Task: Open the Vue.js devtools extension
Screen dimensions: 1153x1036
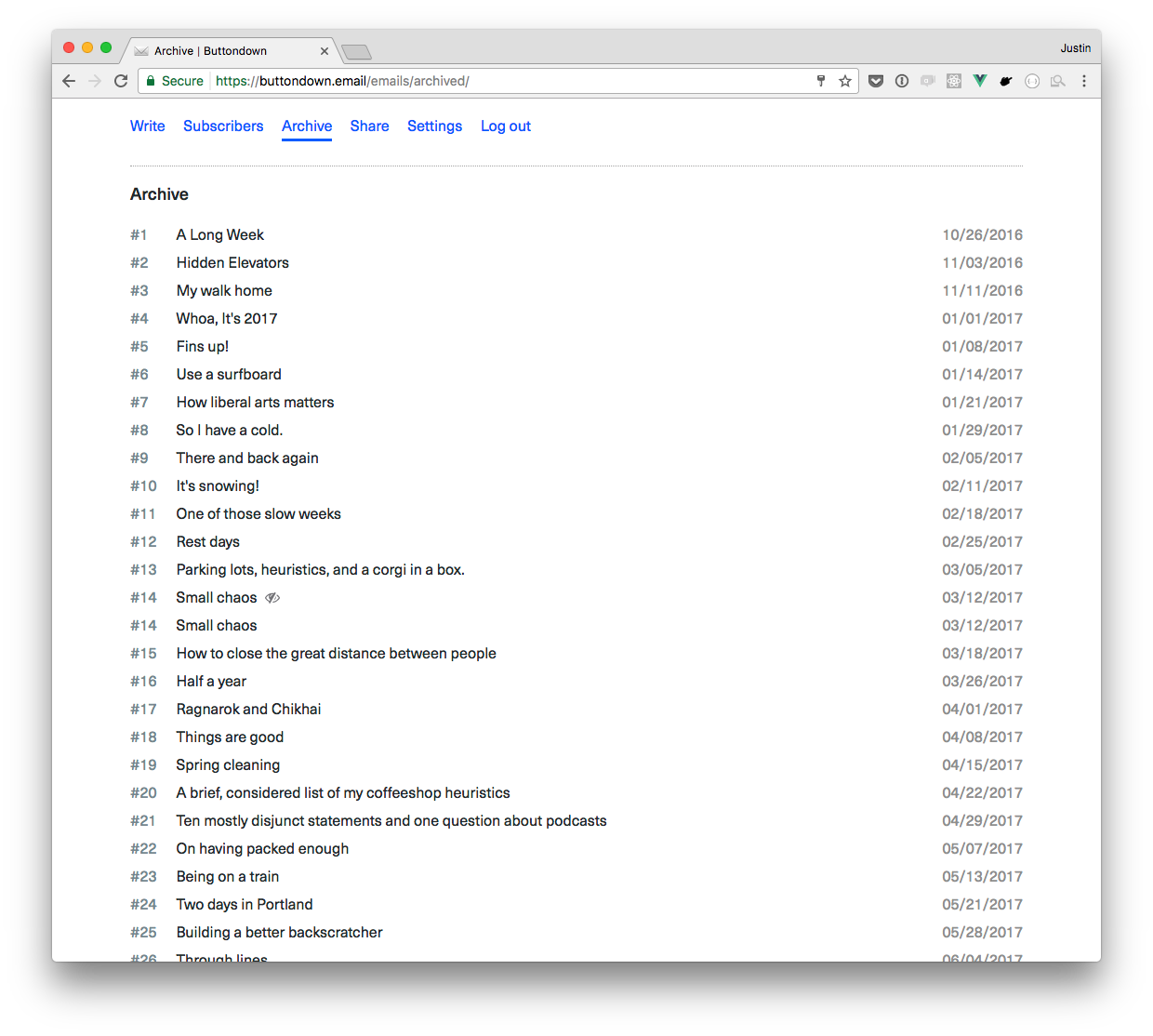Action: [980, 81]
